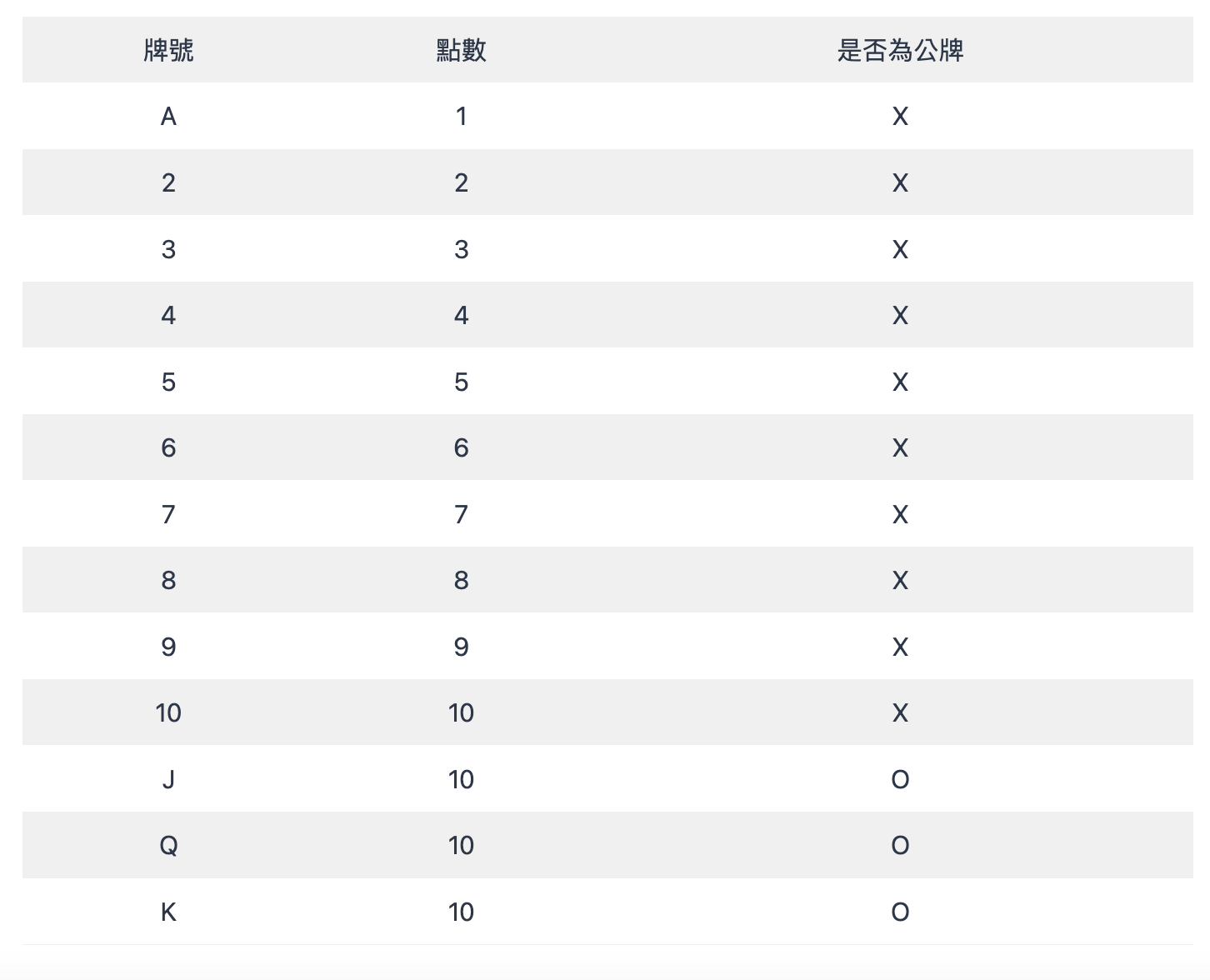1210x980 pixels.
Task: Click the 是否為公牌 column header
Action: 900,50
